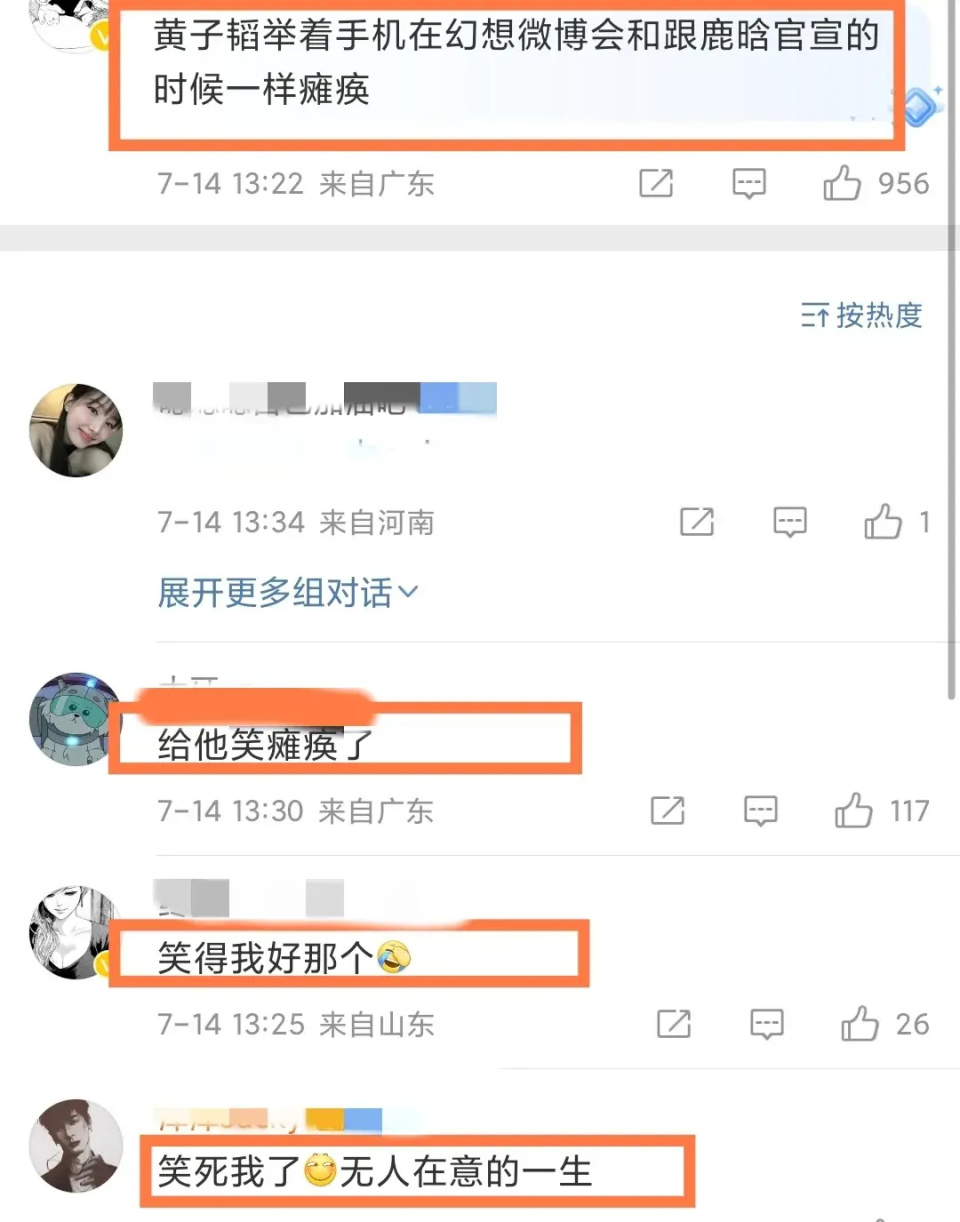The image size is (960, 1222).
Task: Open the cartoon cat avatar profile
Action: 76,718
